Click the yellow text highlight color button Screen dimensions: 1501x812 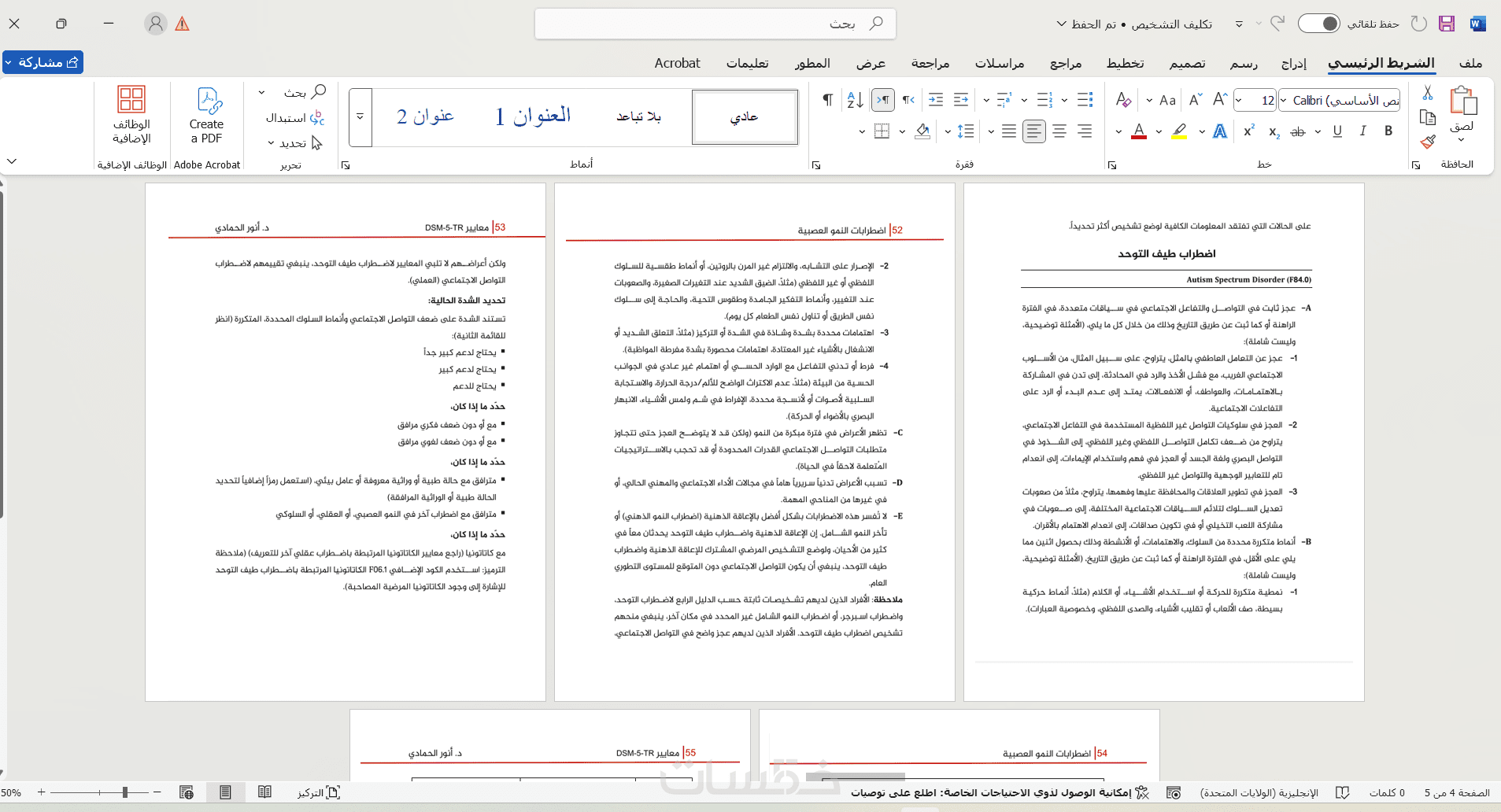click(1179, 131)
